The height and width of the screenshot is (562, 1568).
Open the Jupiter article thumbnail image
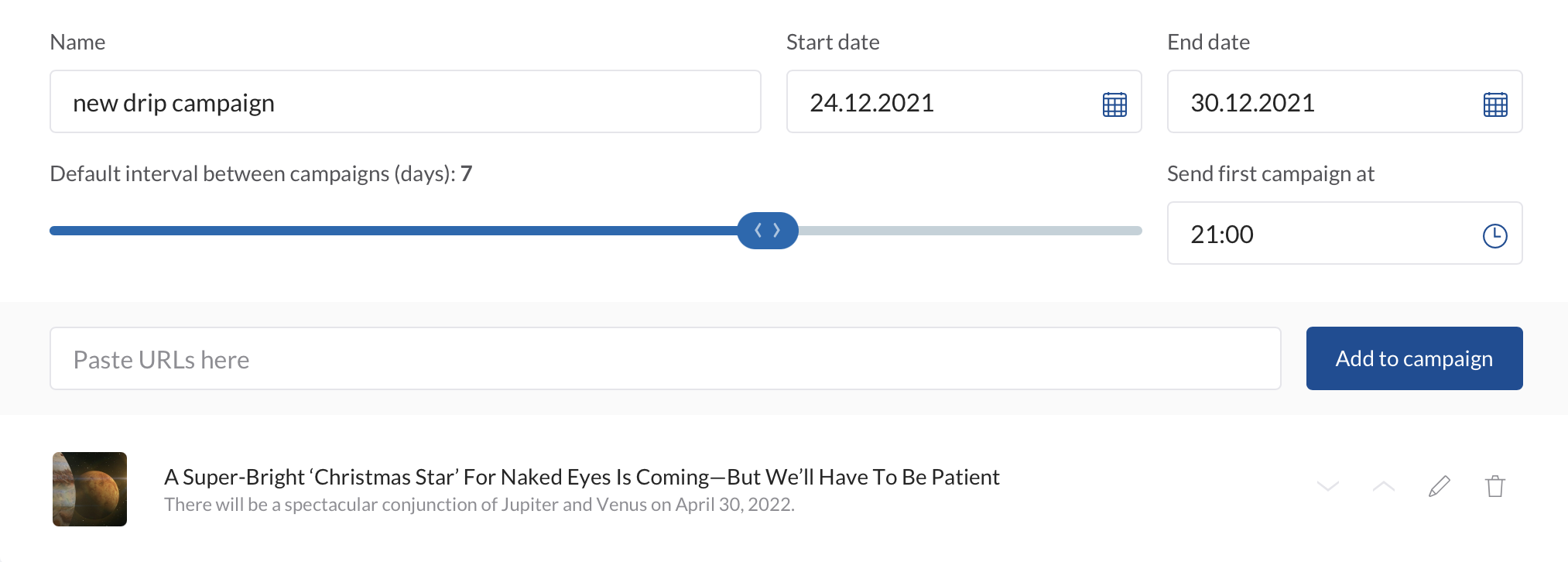point(90,489)
